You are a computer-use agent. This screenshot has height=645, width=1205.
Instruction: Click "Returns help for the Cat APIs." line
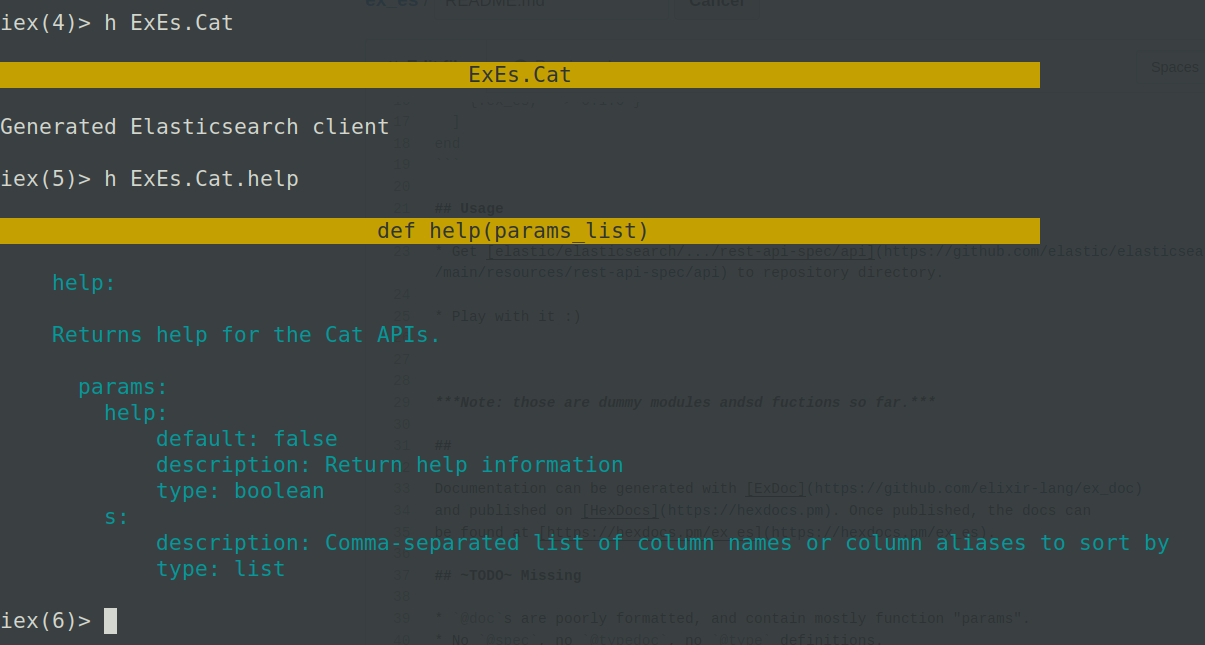[x=246, y=335]
